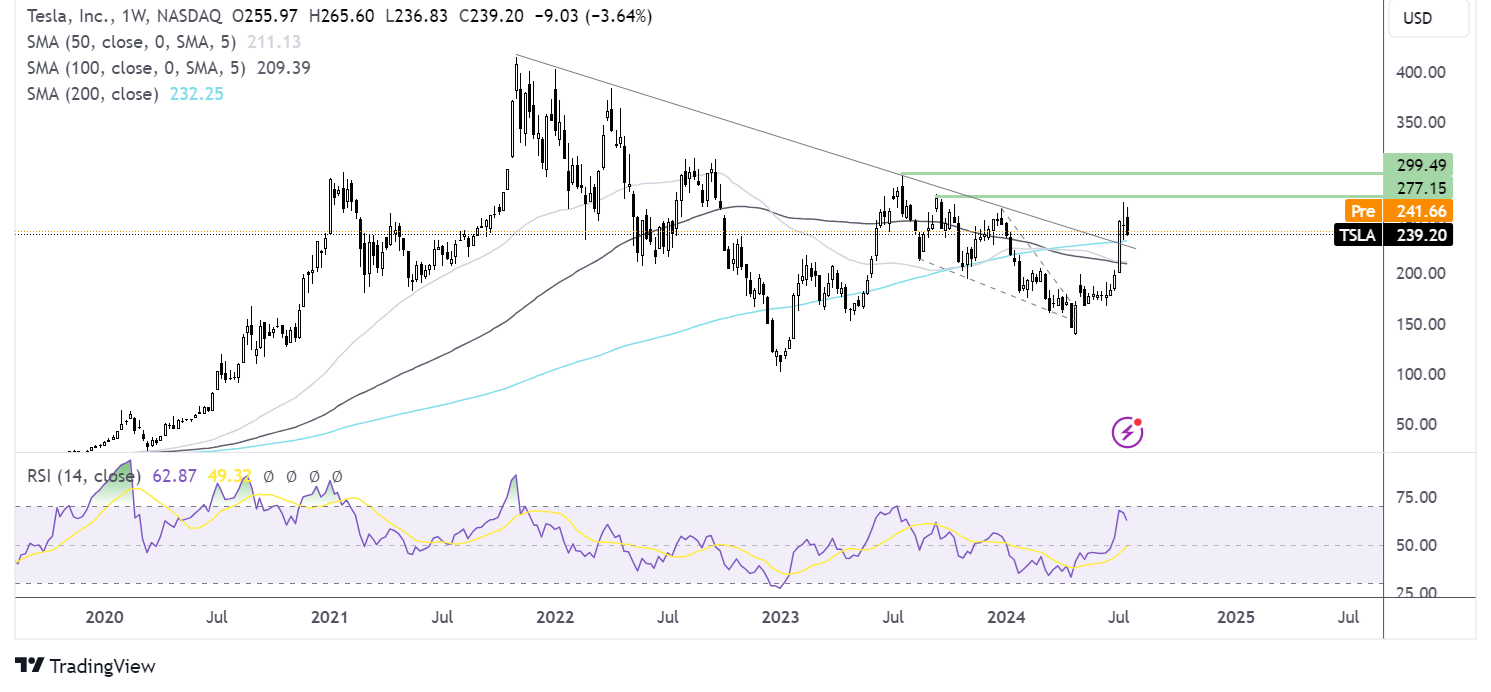Click the 350.00 price axis label
Image resolution: width=1491 pixels, height=692 pixels.
point(1420,123)
